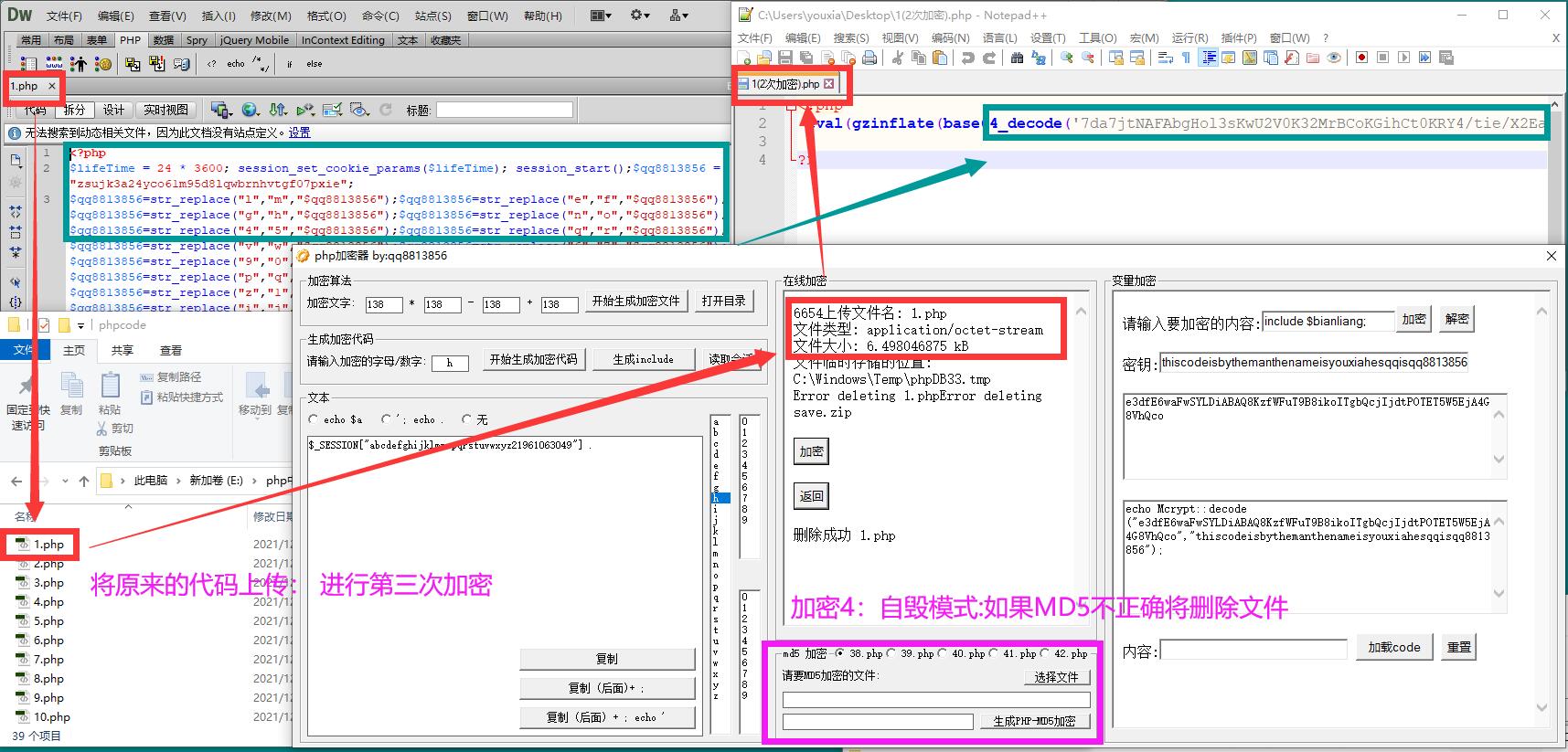Screen dimensions: 1568x752
Task: Click the echo button in Dreamweaver PHP toolbar
Action: 236,64
